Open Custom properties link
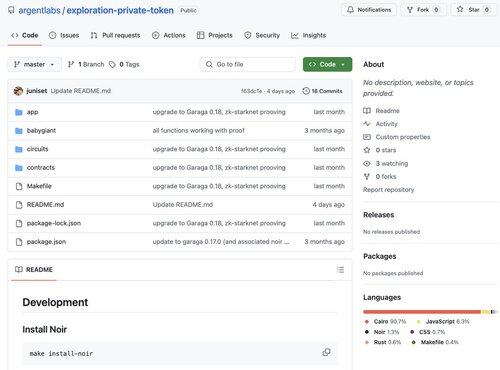 click(x=397, y=137)
